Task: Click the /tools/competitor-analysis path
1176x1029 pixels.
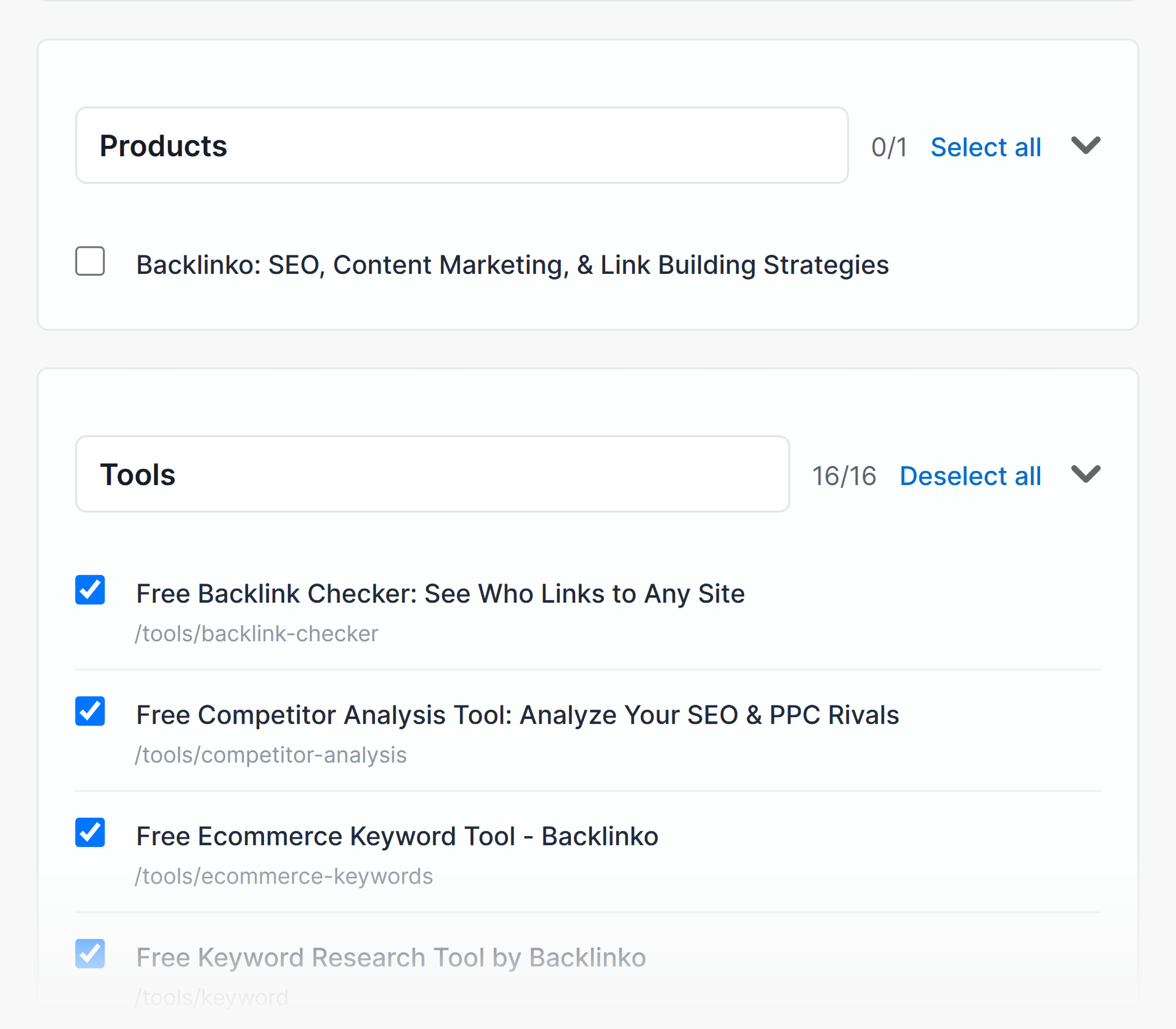Action: click(270, 755)
